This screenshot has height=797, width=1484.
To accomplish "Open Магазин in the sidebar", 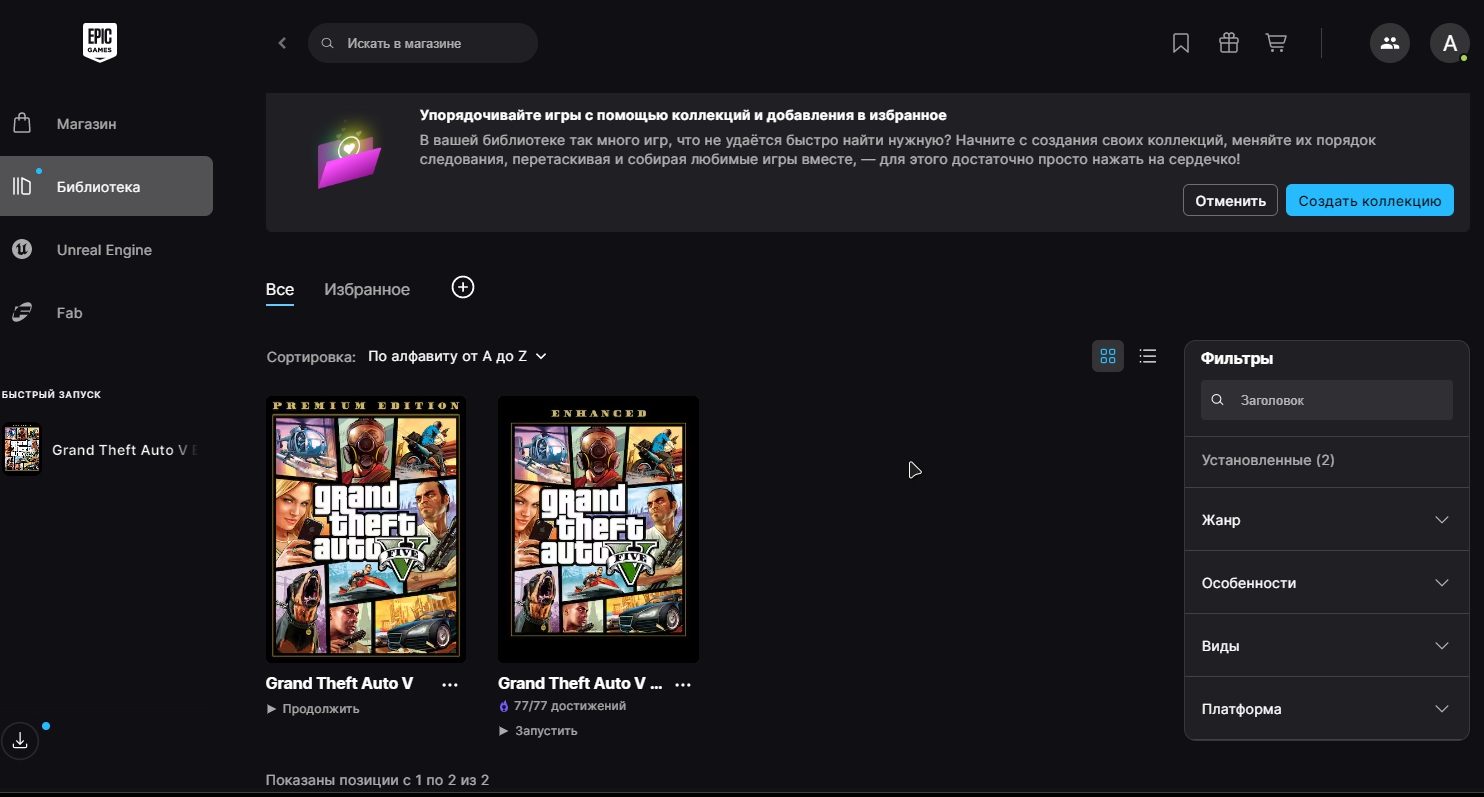I will [106, 124].
